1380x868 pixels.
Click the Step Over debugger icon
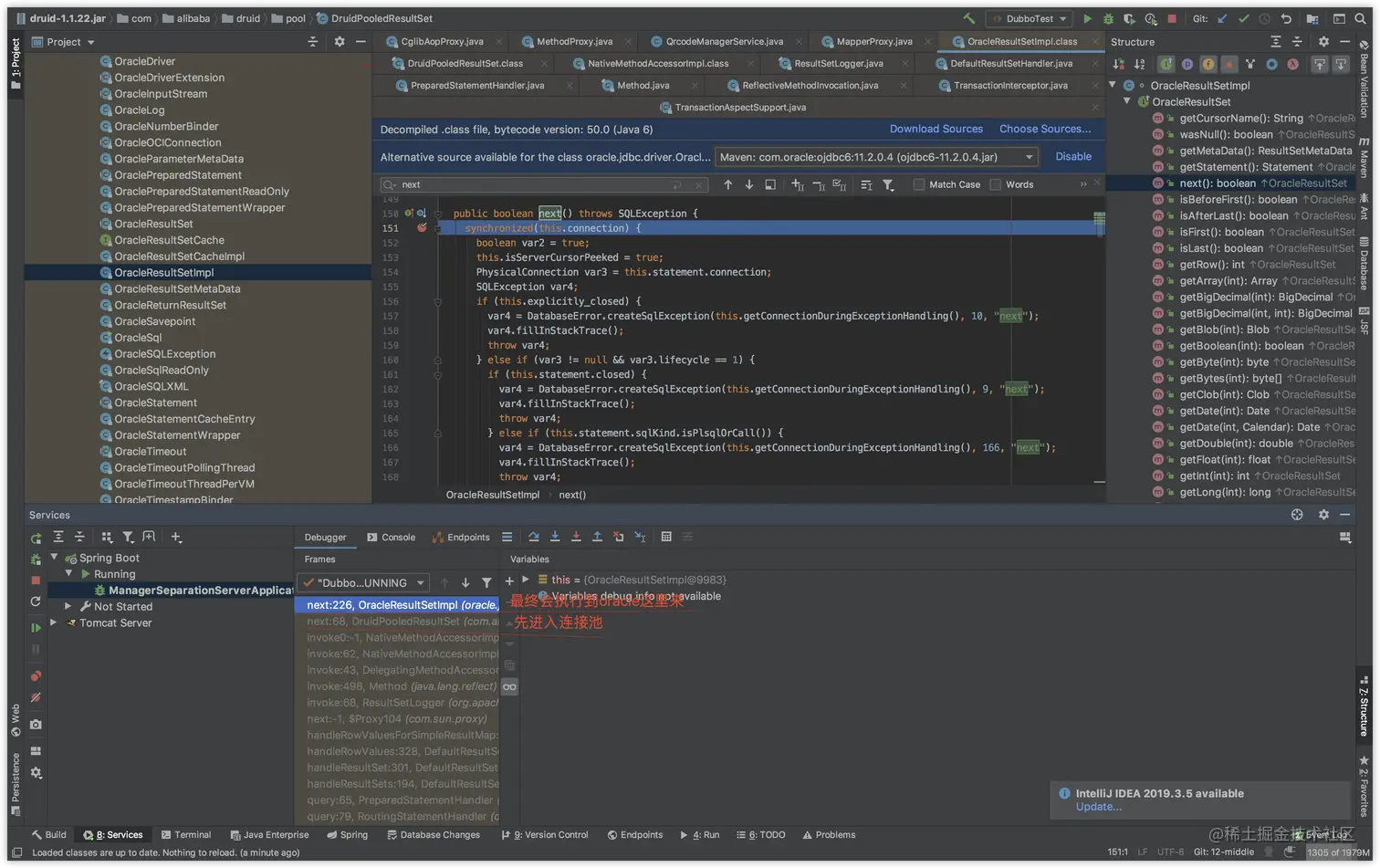tap(533, 537)
